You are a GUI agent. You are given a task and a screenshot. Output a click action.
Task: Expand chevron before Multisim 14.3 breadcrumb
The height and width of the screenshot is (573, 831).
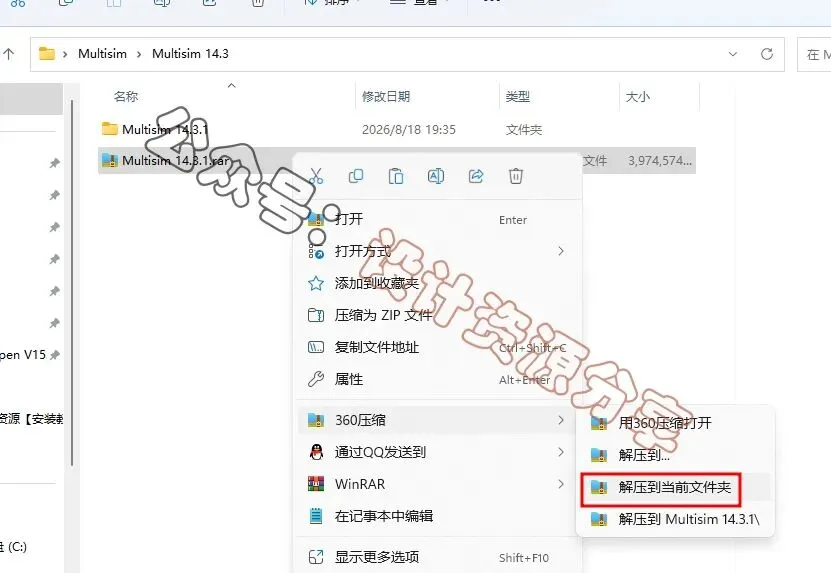coord(139,54)
